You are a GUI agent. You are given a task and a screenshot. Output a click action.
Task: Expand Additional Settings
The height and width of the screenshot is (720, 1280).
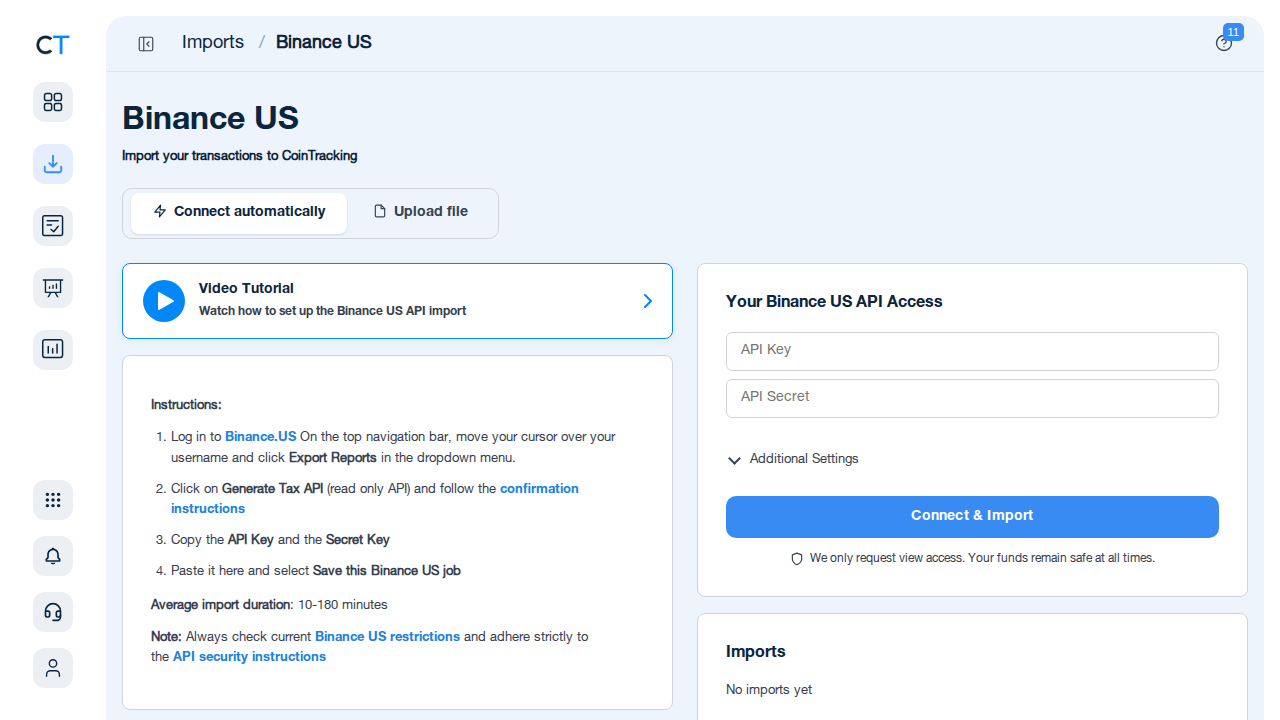pos(793,459)
